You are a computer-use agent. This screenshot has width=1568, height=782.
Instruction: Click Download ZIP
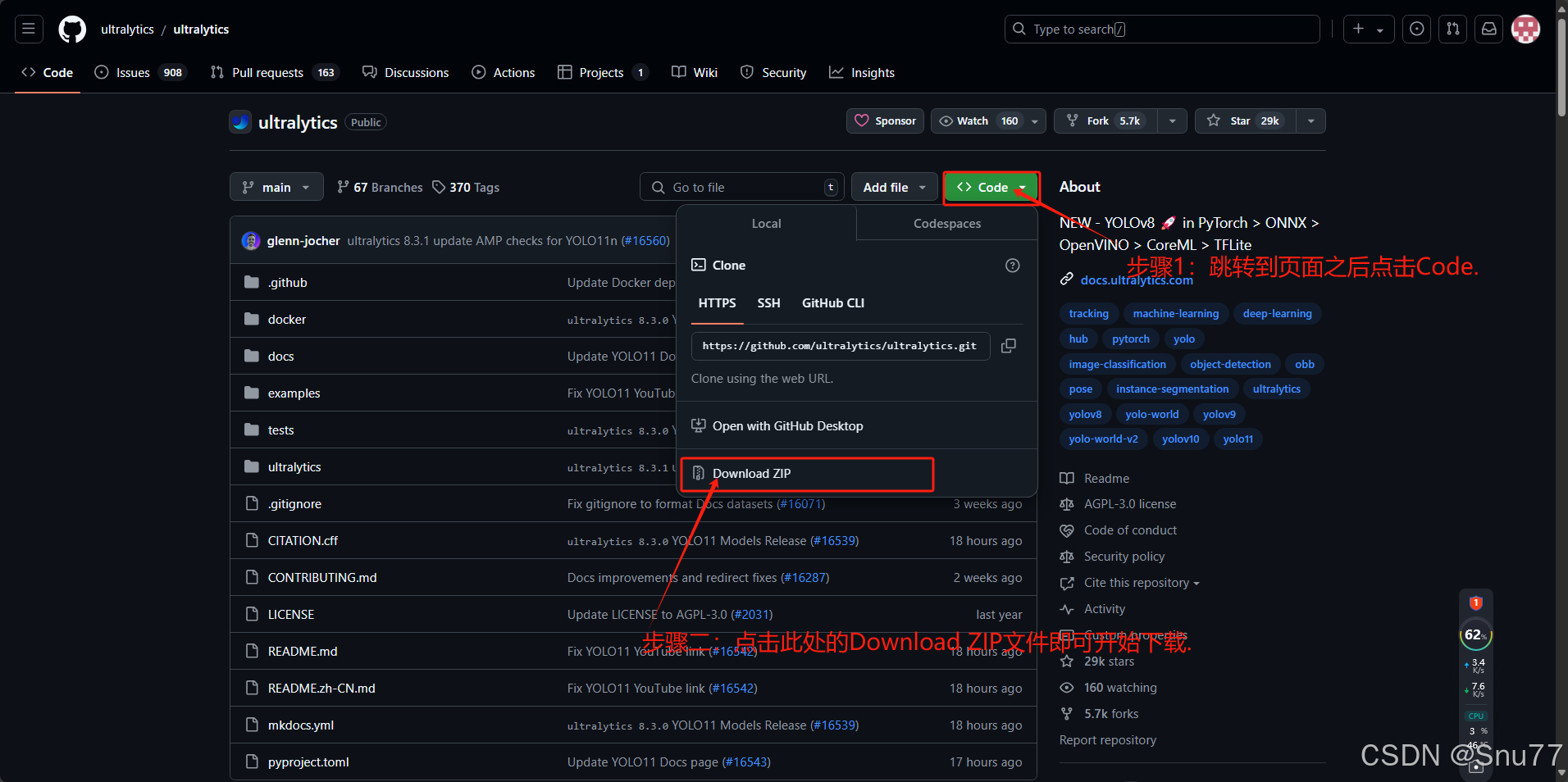pyautogui.click(x=751, y=474)
